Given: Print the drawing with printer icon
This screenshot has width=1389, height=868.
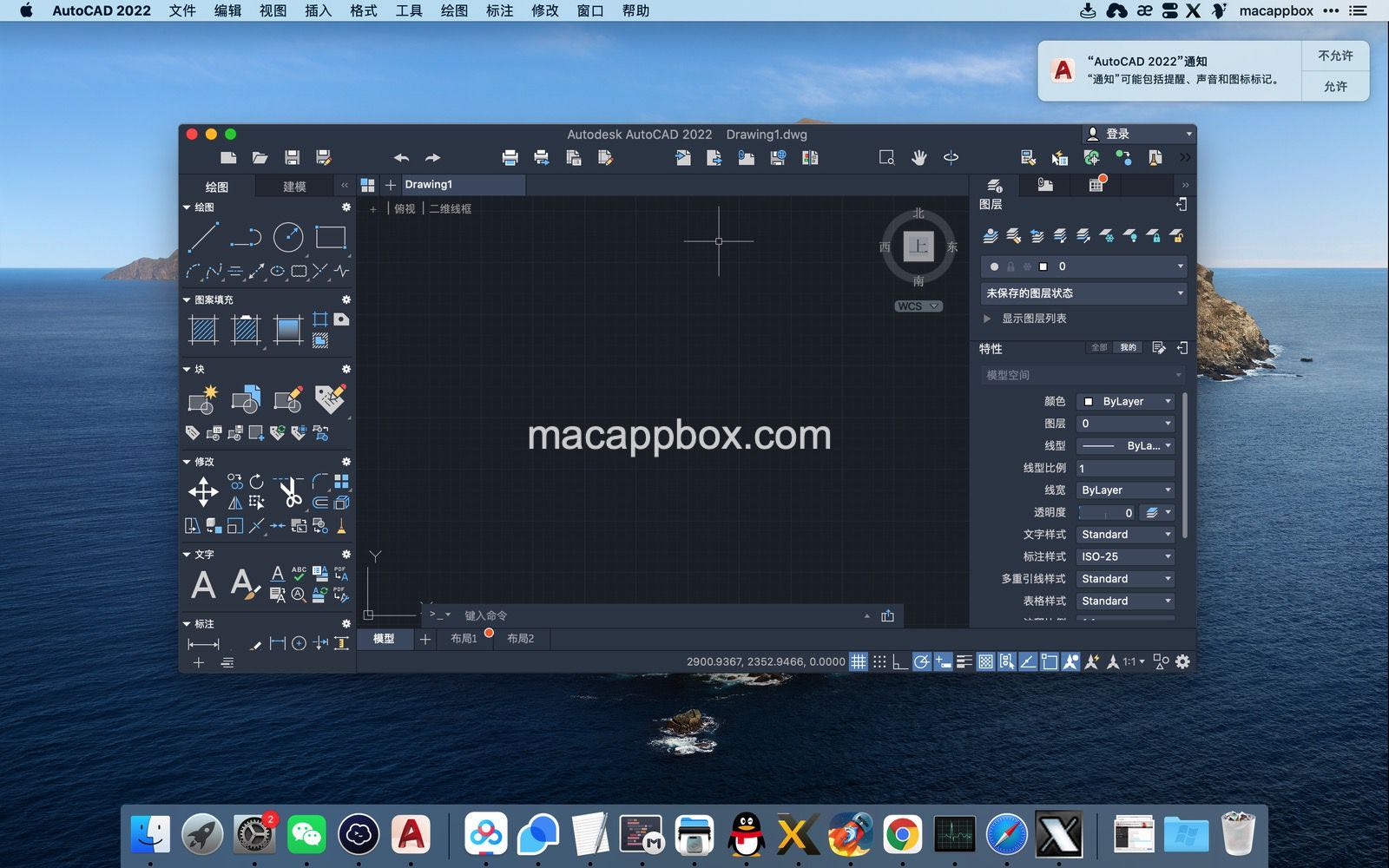Looking at the screenshot, I should (x=510, y=158).
